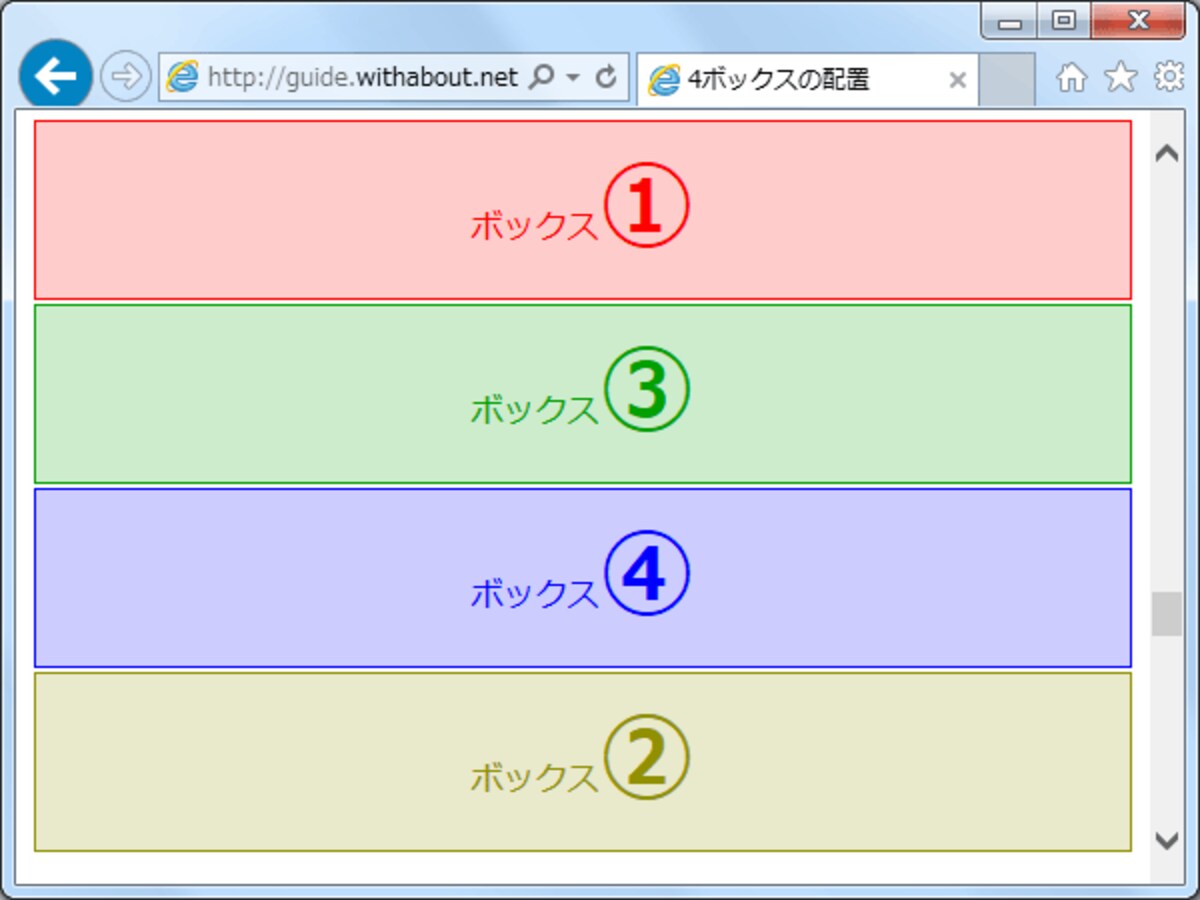
Task: Click the search magnifier in address bar
Action: click(x=540, y=78)
